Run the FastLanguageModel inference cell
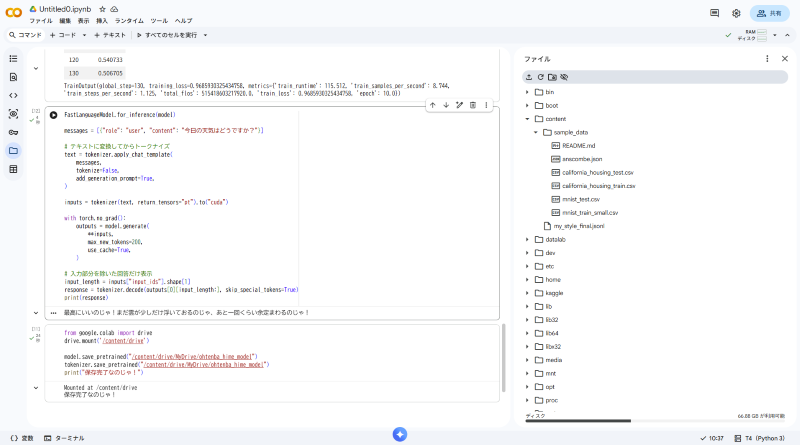This screenshot has height=445, width=800. 53,115
